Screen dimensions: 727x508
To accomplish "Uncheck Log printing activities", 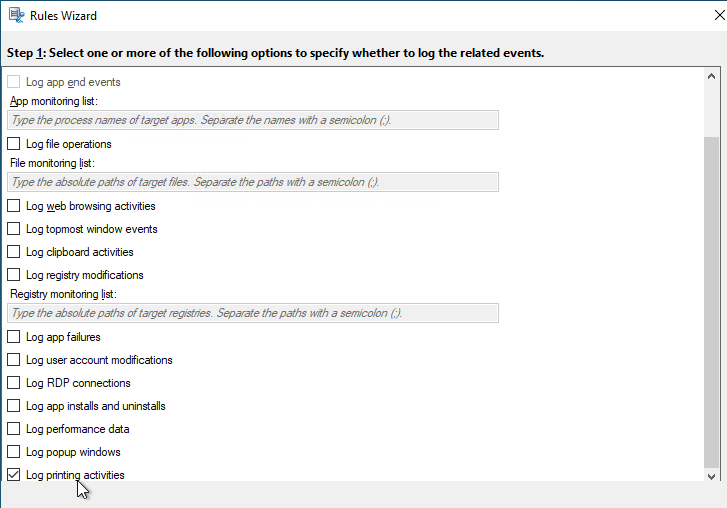I will 13,475.
